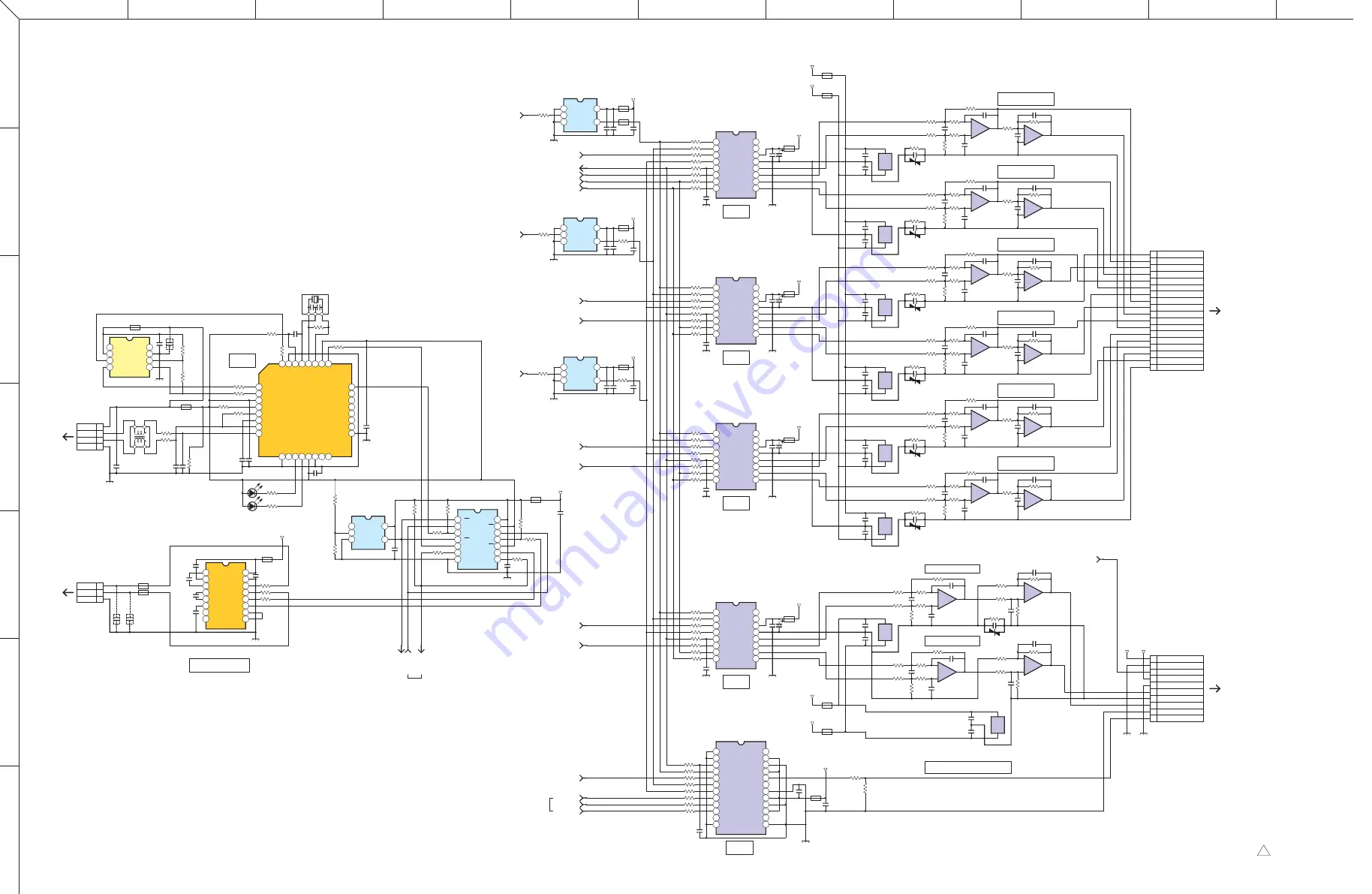1372x894 pixels.
Task: Select the topmost light-blue chip
Action: [x=580, y=115]
